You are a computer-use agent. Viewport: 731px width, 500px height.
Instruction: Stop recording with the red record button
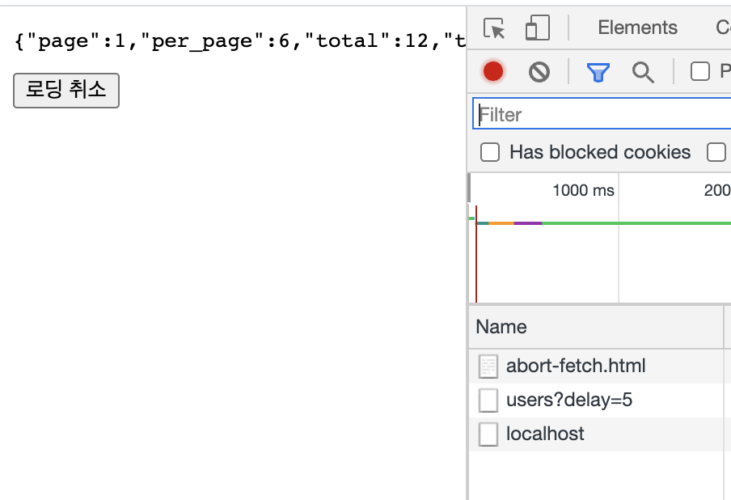(x=493, y=72)
